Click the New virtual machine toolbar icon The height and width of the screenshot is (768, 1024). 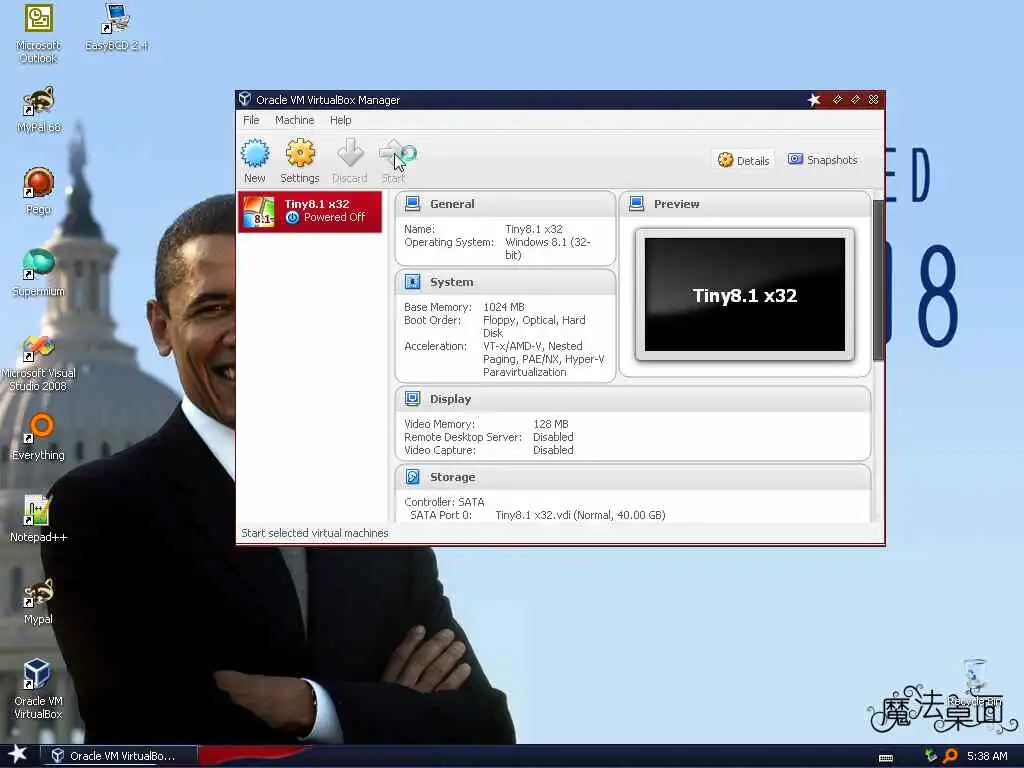pos(255,154)
